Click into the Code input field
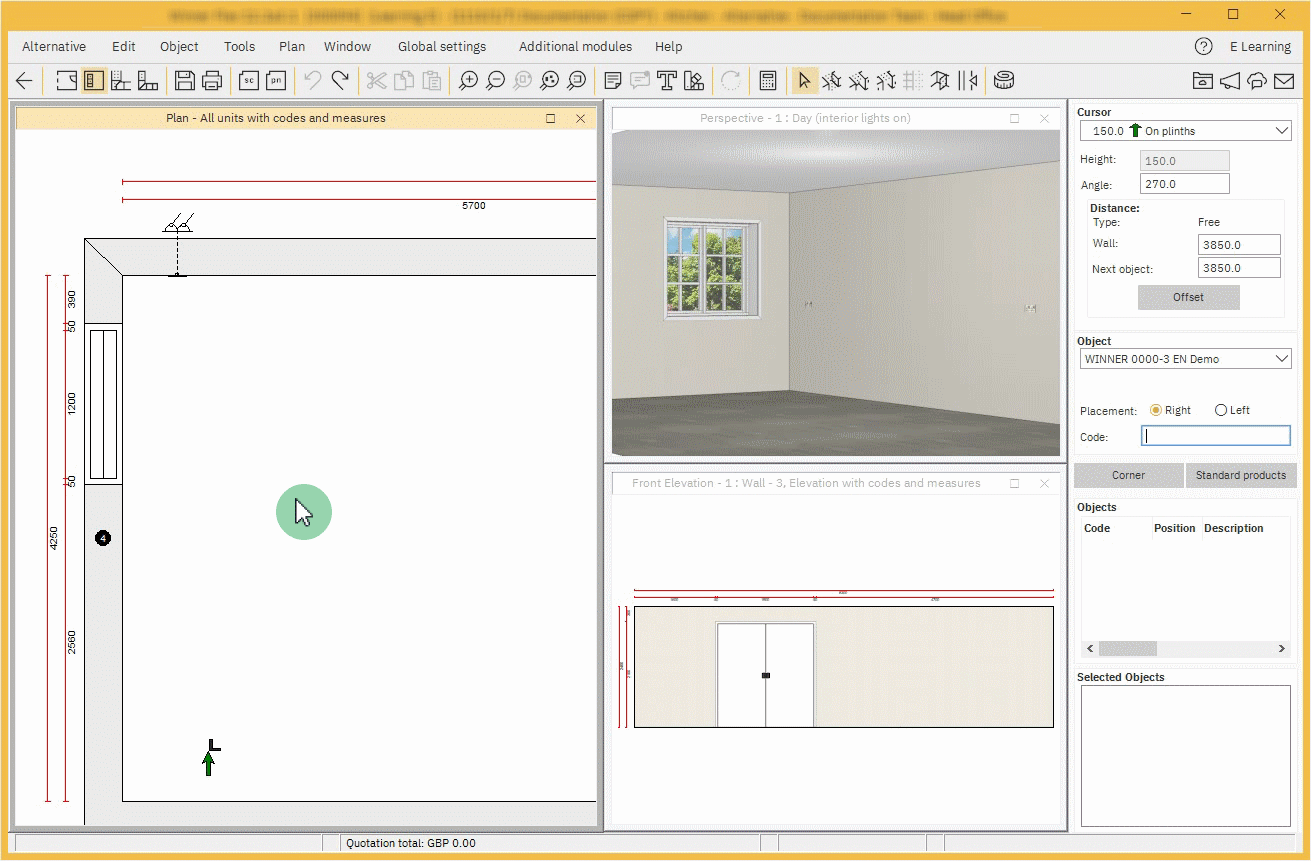 point(1215,436)
